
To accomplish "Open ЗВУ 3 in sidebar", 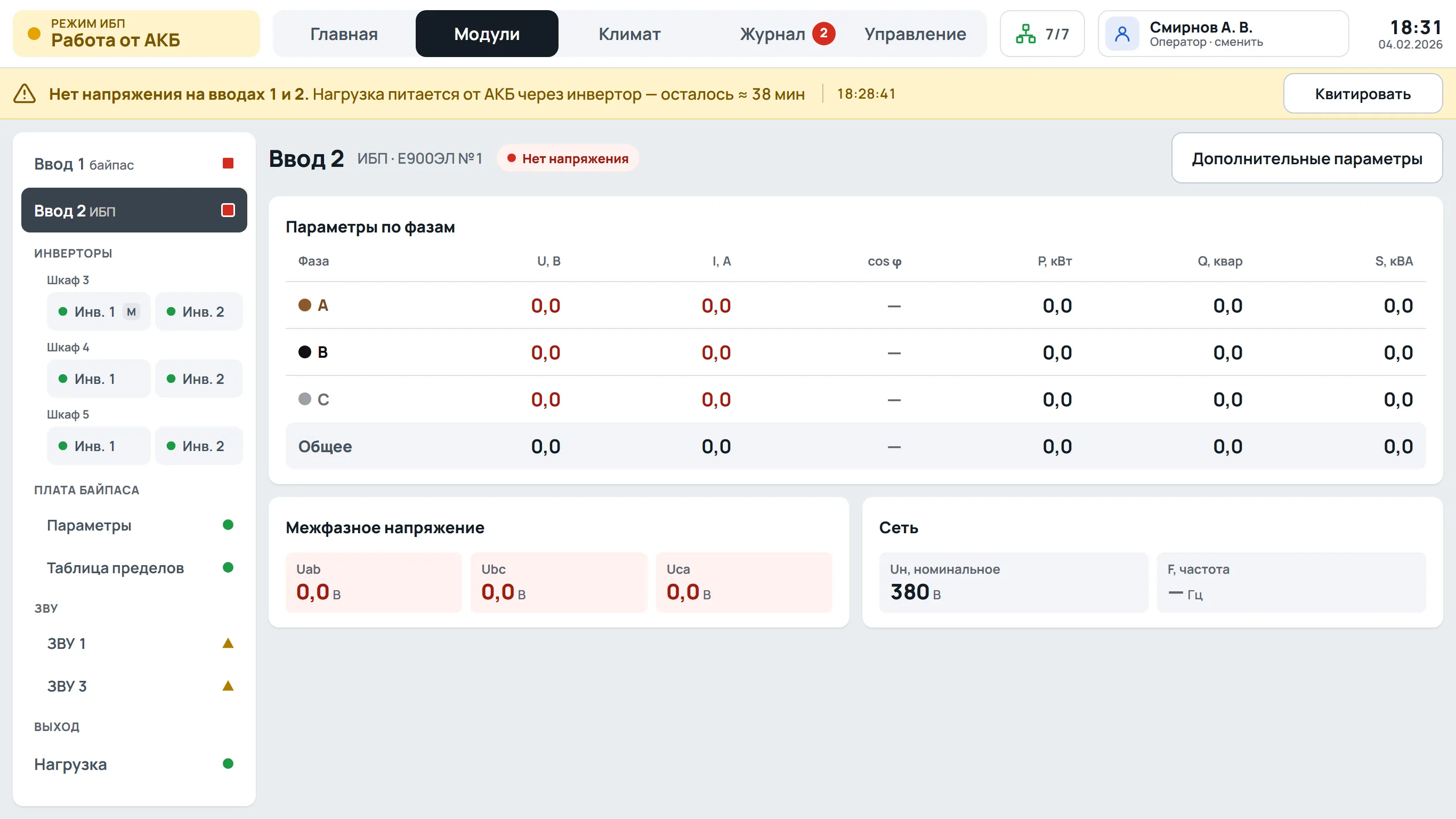I will pos(134,686).
